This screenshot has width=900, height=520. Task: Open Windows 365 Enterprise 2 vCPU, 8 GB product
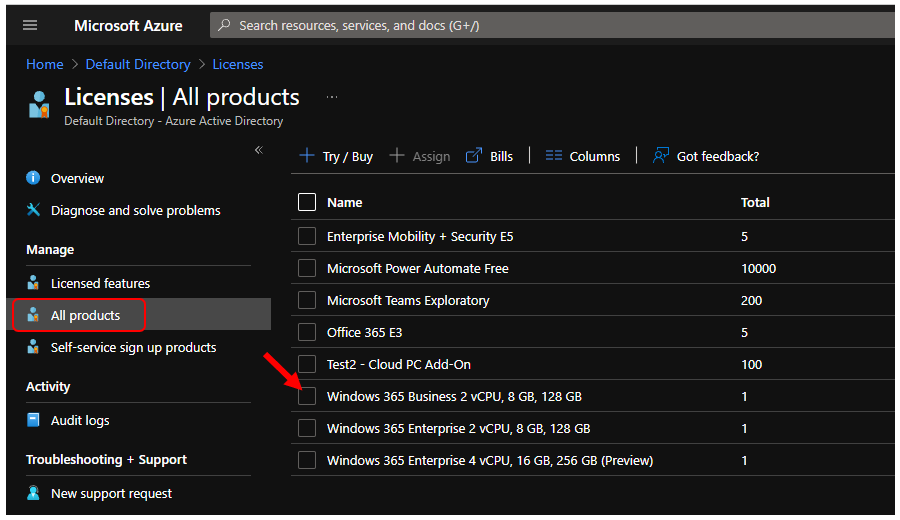[458, 429]
